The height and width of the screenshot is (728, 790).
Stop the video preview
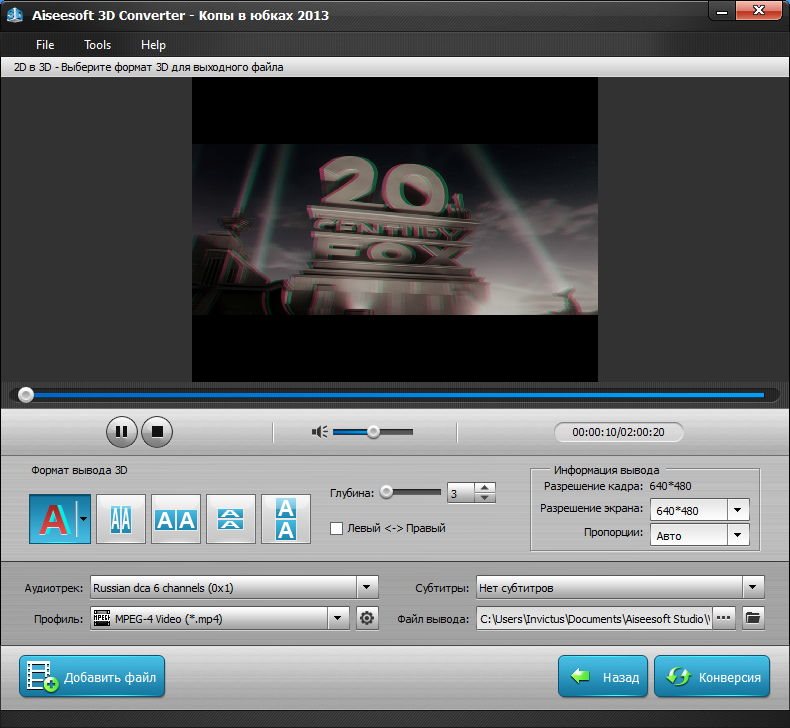157,432
